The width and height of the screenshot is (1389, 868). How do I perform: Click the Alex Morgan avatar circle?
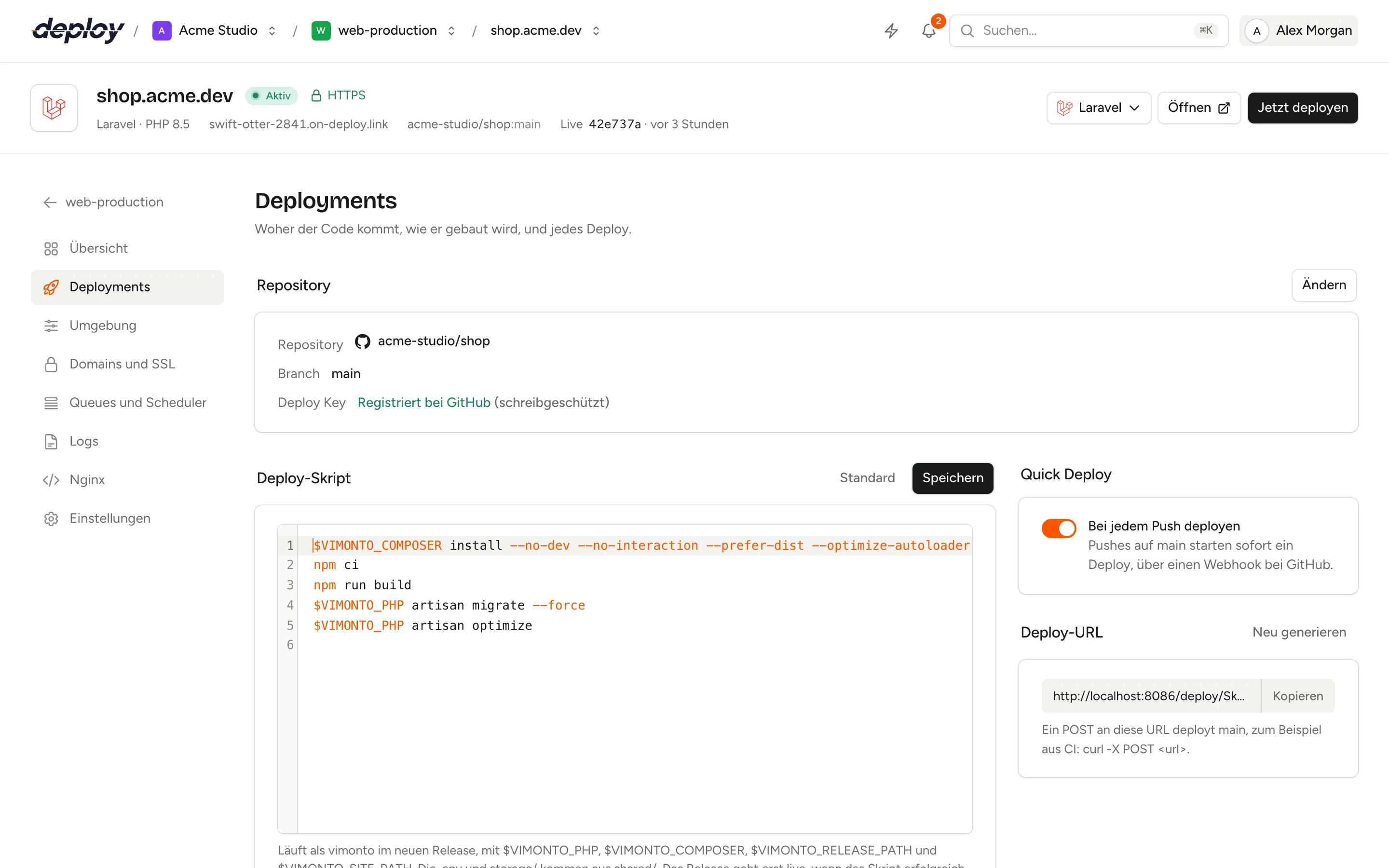pos(1257,30)
